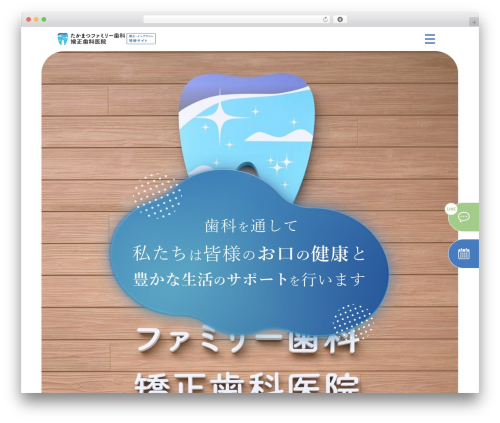Click the headline 私たちは皆様のお口の健康と
This screenshot has height=423, width=500.
point(249,254)
